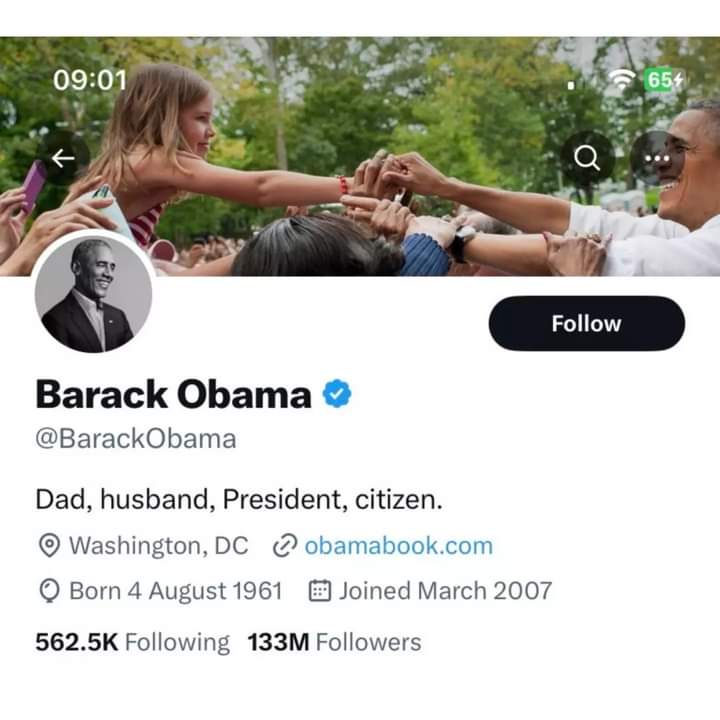The height and width of the screenshot is (720, 720).
Task: Open the obamabook.com link
Action: [x=398, y=546]
